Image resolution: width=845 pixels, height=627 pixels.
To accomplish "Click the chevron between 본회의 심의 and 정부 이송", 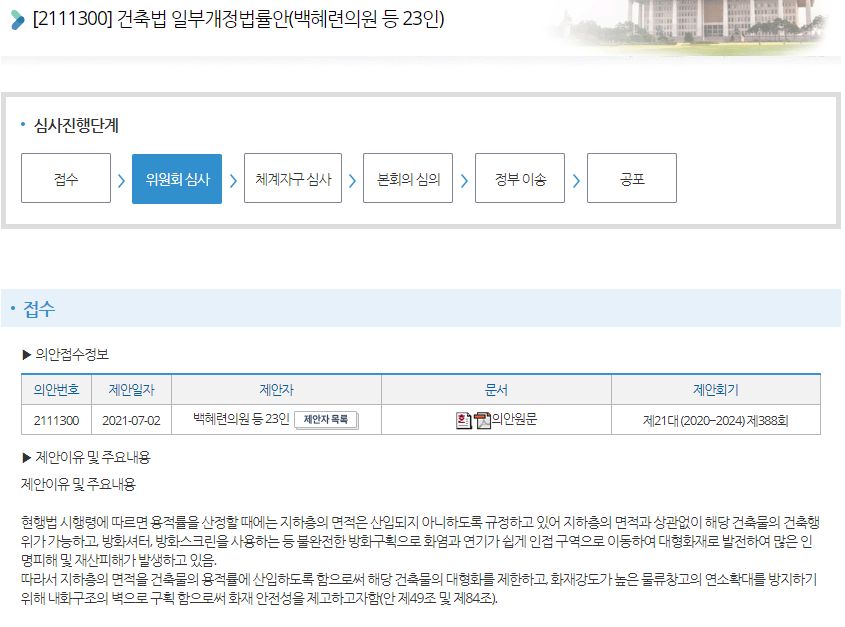I will (x=464, y=181).
